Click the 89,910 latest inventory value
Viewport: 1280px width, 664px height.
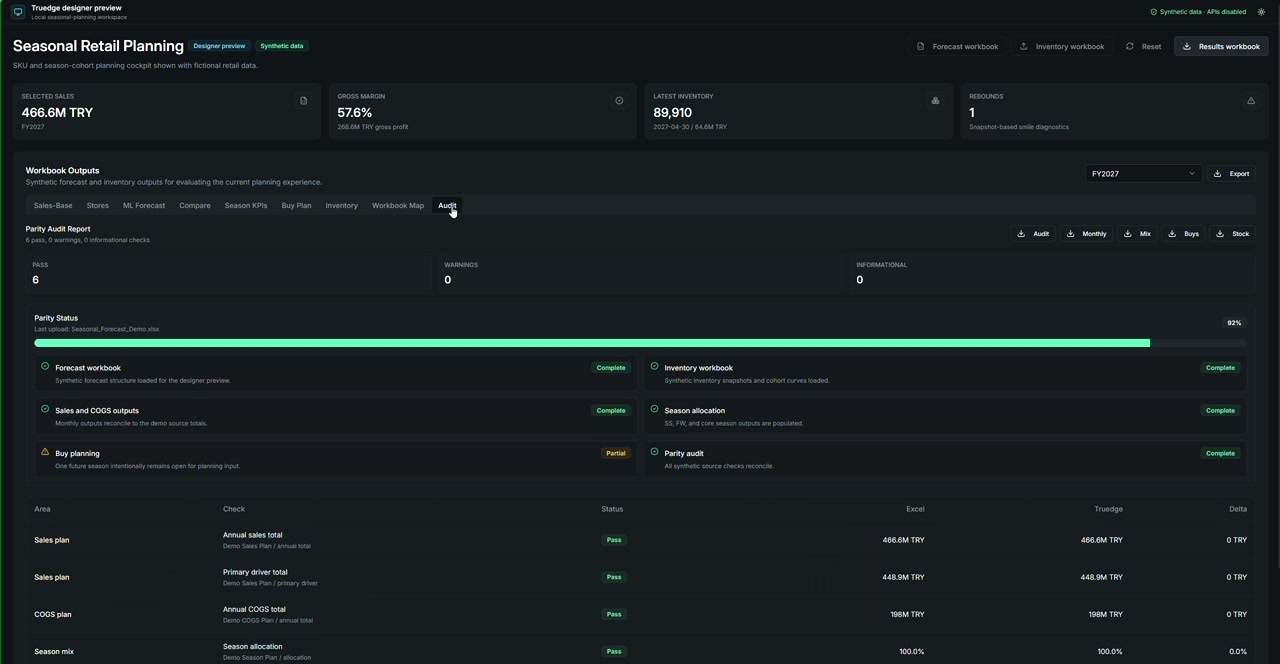pos(672,113)
